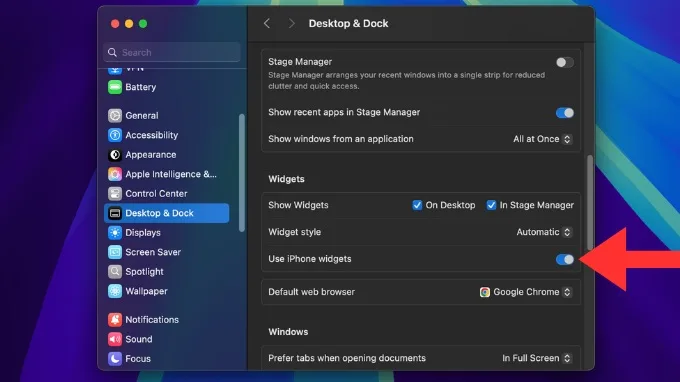
Task: Open Notifications settings
Action: pyautogui.click(x=167, y=320)
